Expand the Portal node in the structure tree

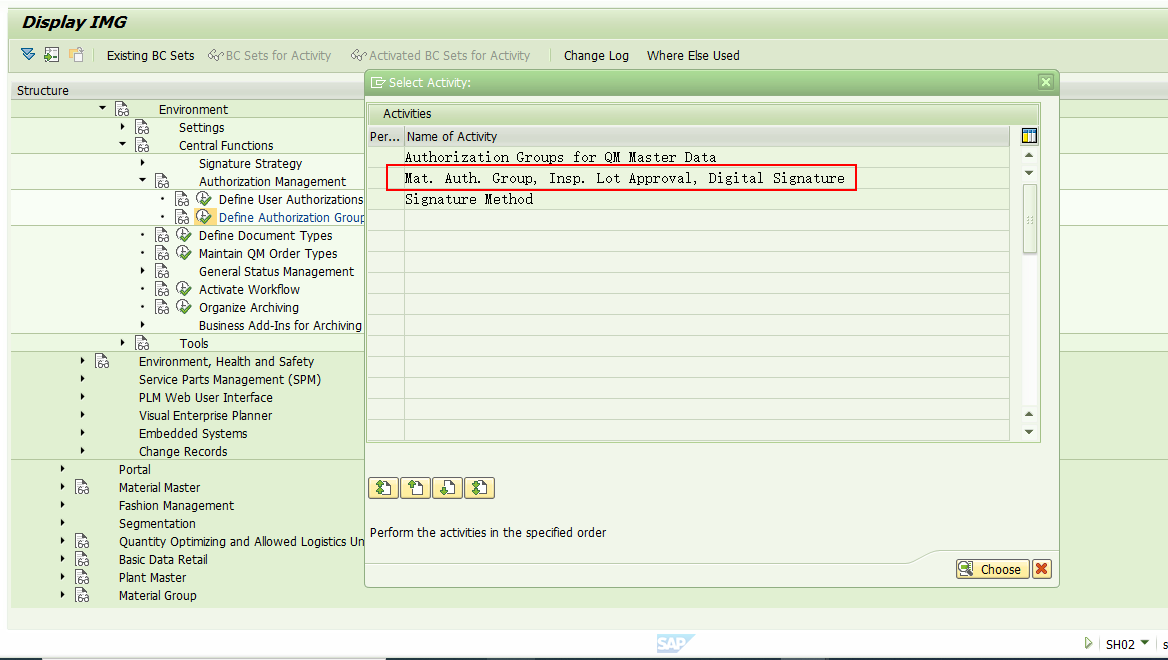(x=62, y=469)
